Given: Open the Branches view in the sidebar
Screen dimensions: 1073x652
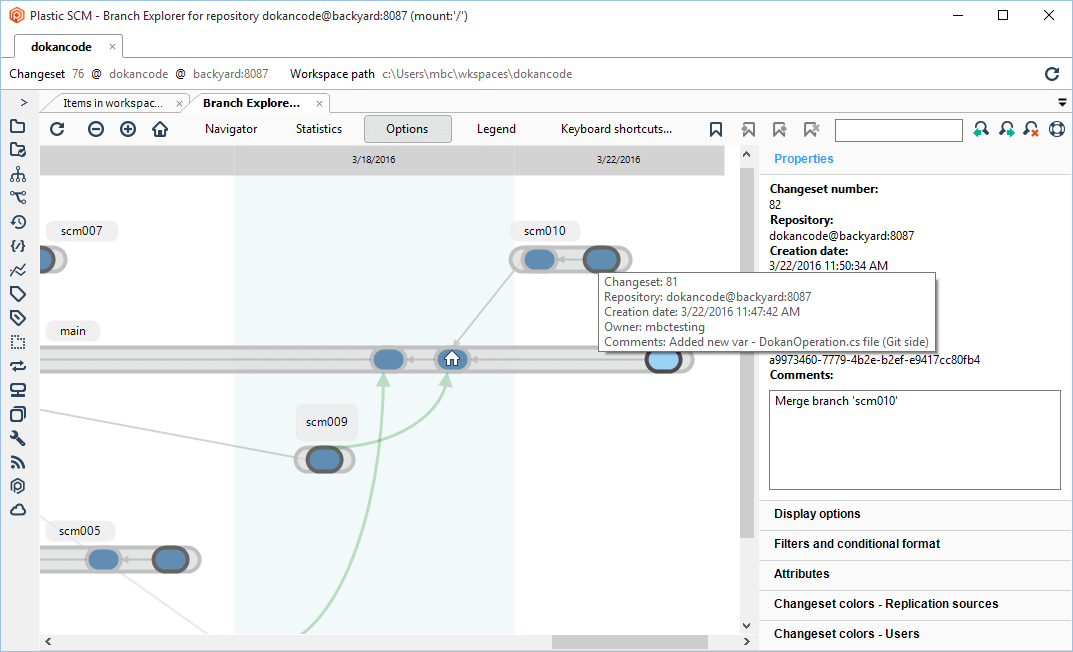Looking at the screenshot, I should [17, 174].
